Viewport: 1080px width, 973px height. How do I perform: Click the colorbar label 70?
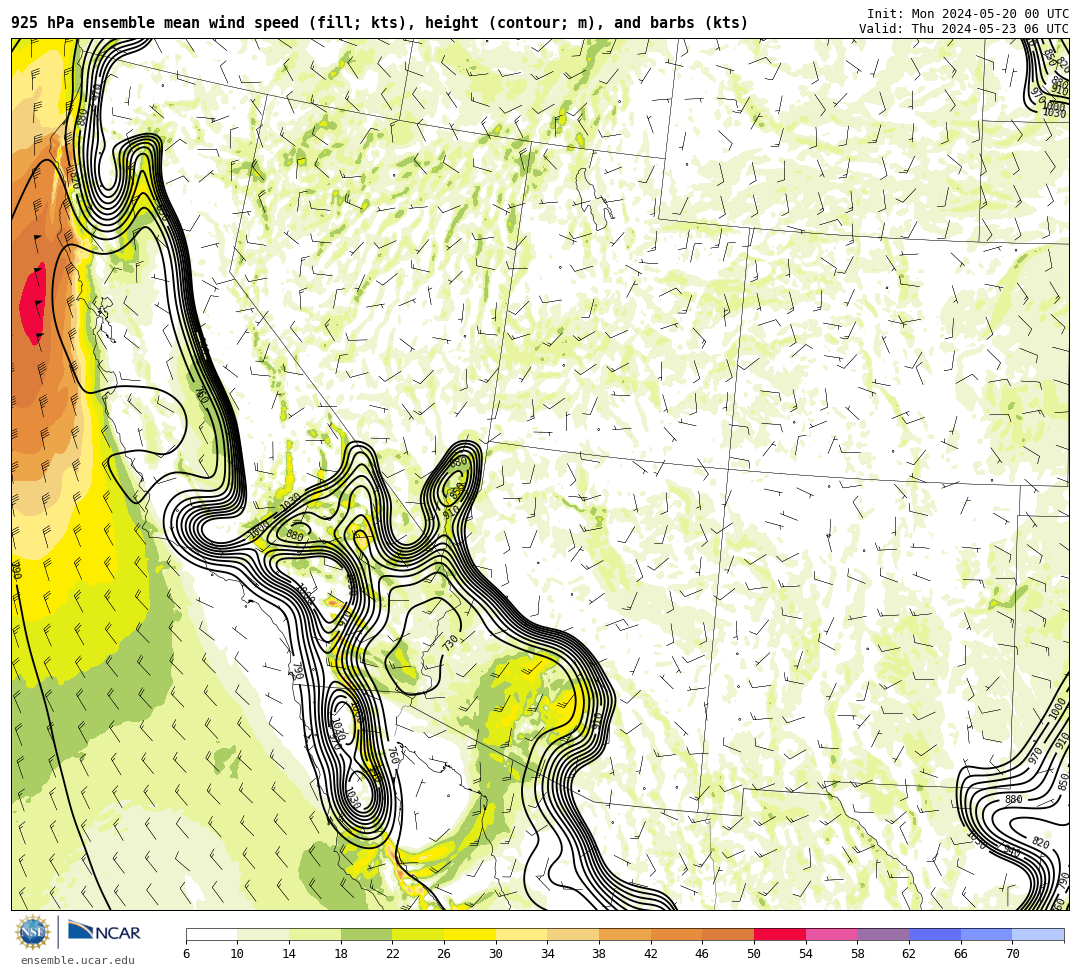pyautogui.click(x=1012, y=954)
